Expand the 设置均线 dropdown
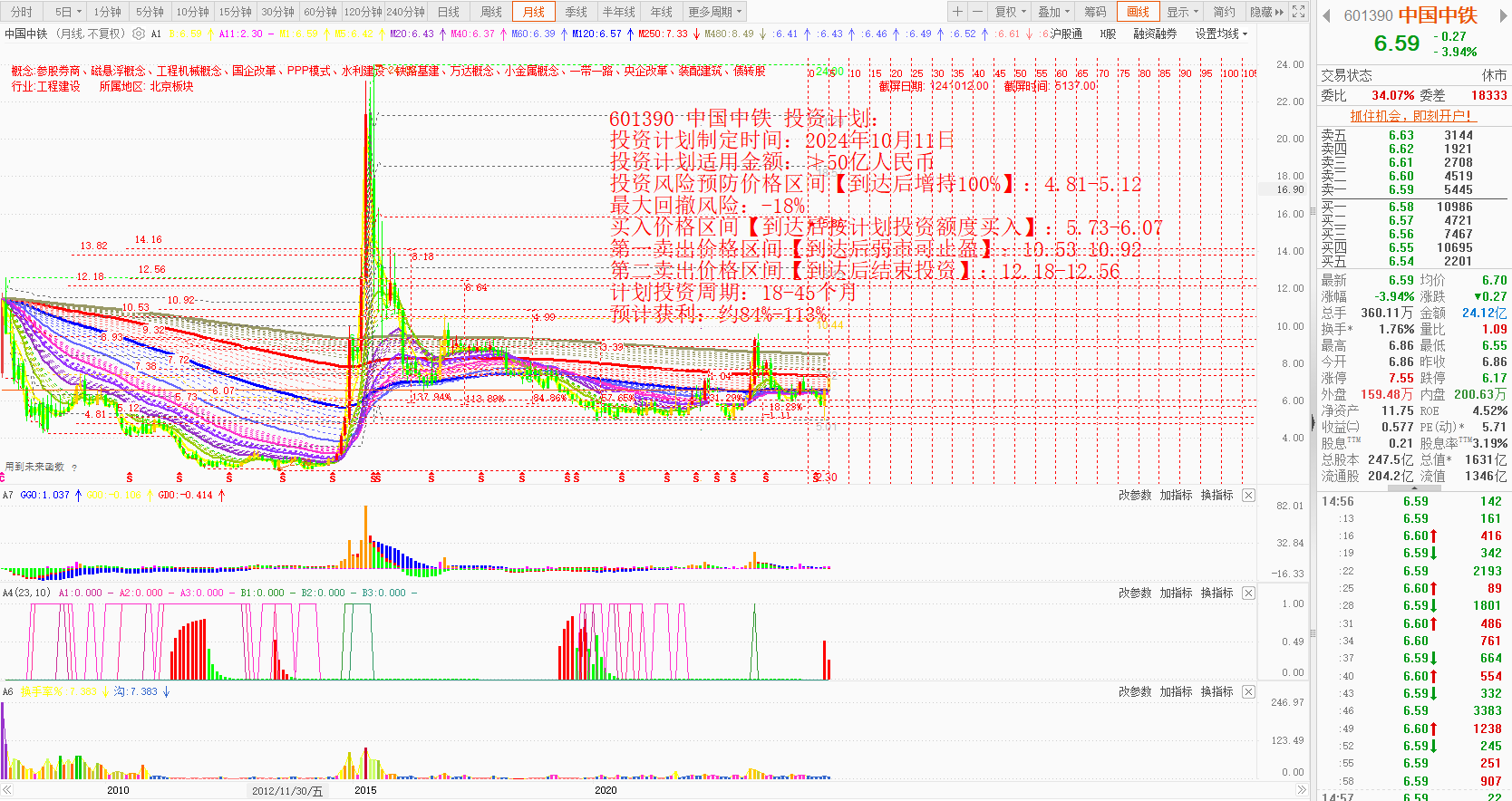The height and width of the screenshot is (801, 1512). click(x=1221, y=34)
